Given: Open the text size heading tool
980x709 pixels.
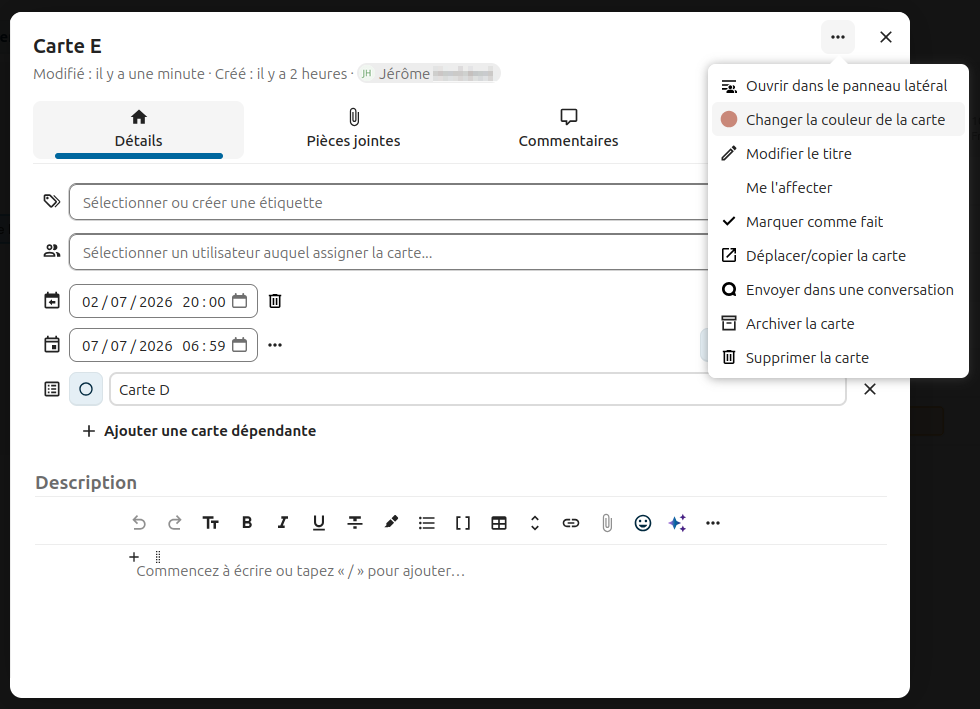Looking at the screenshot, I should pyautogui.click(x=211, y=523).
